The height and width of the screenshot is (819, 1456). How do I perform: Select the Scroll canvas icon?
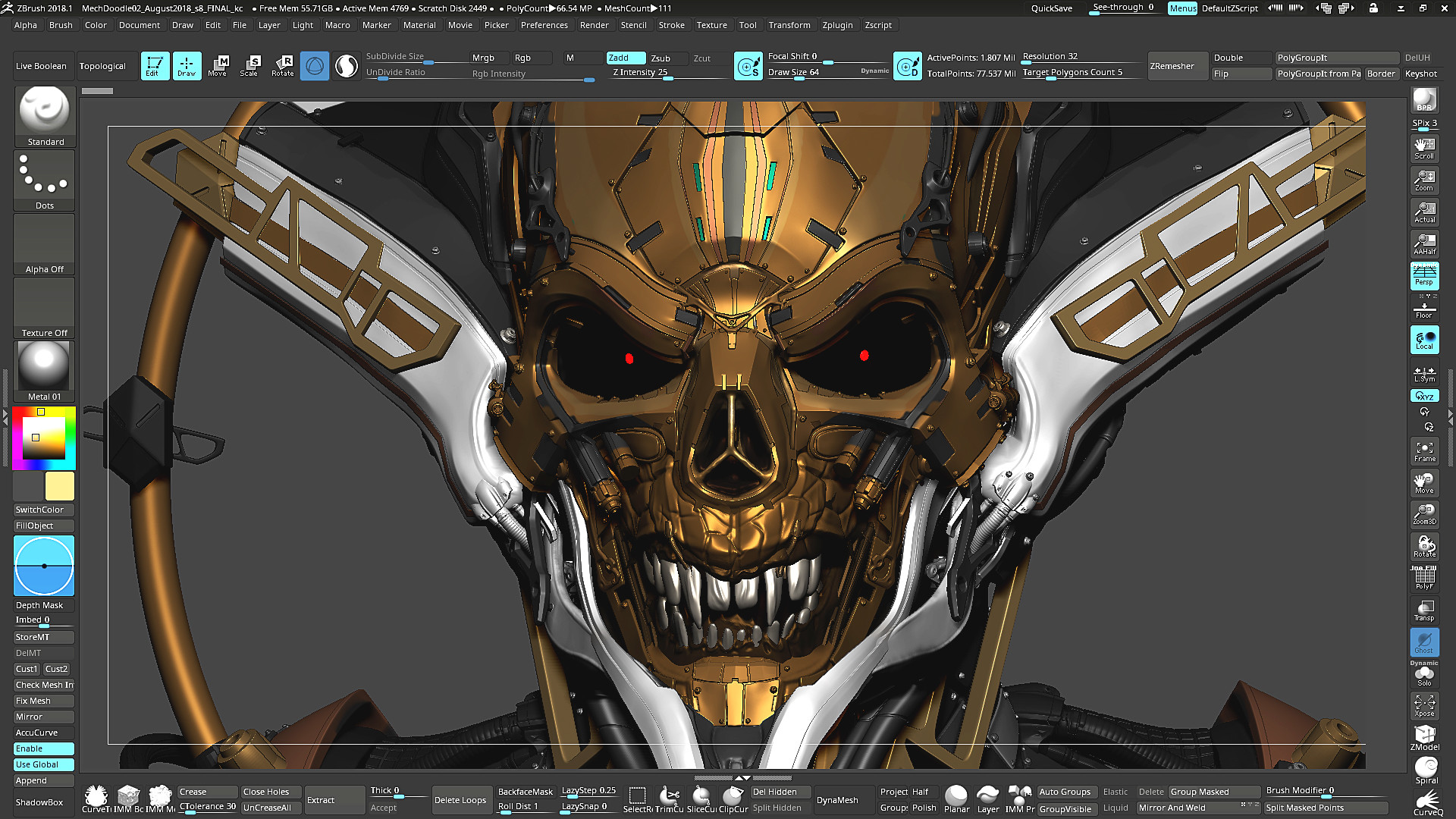click(x=1424, y=149)
